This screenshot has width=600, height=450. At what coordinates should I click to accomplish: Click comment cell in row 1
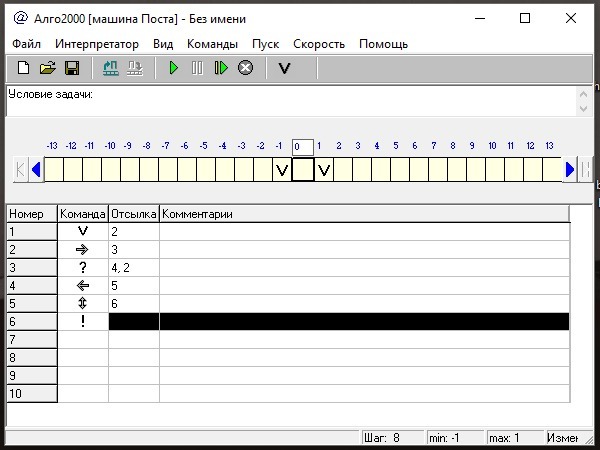point(365,232)
